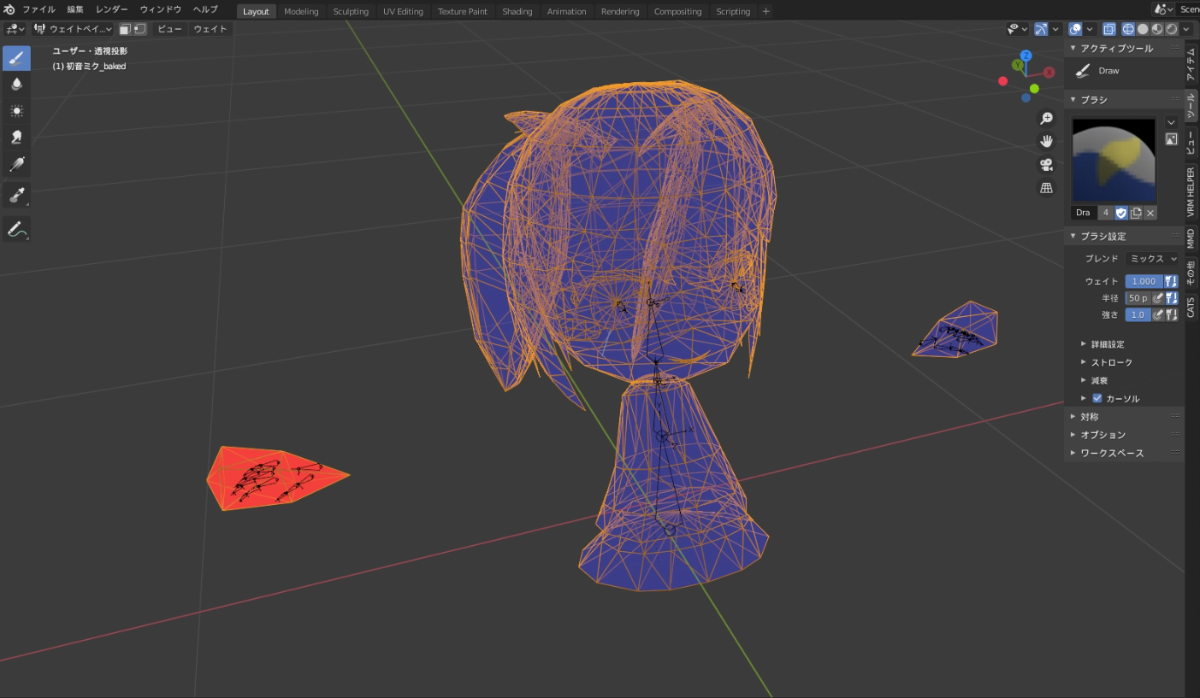Screen dimensions: 1200x698
Task: Adjust the ウェイト 1.000 slider
Action: click(1144, 281)
